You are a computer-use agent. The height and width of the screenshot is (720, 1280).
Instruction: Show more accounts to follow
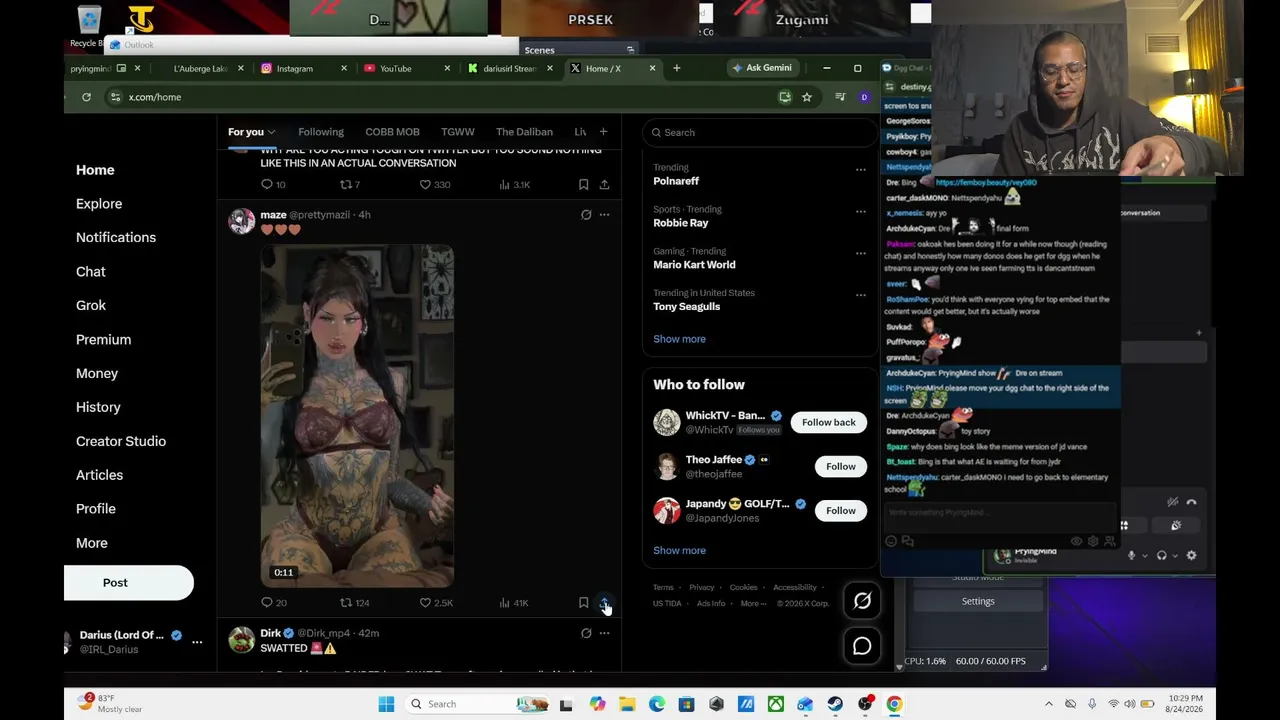tap(679, 550)
